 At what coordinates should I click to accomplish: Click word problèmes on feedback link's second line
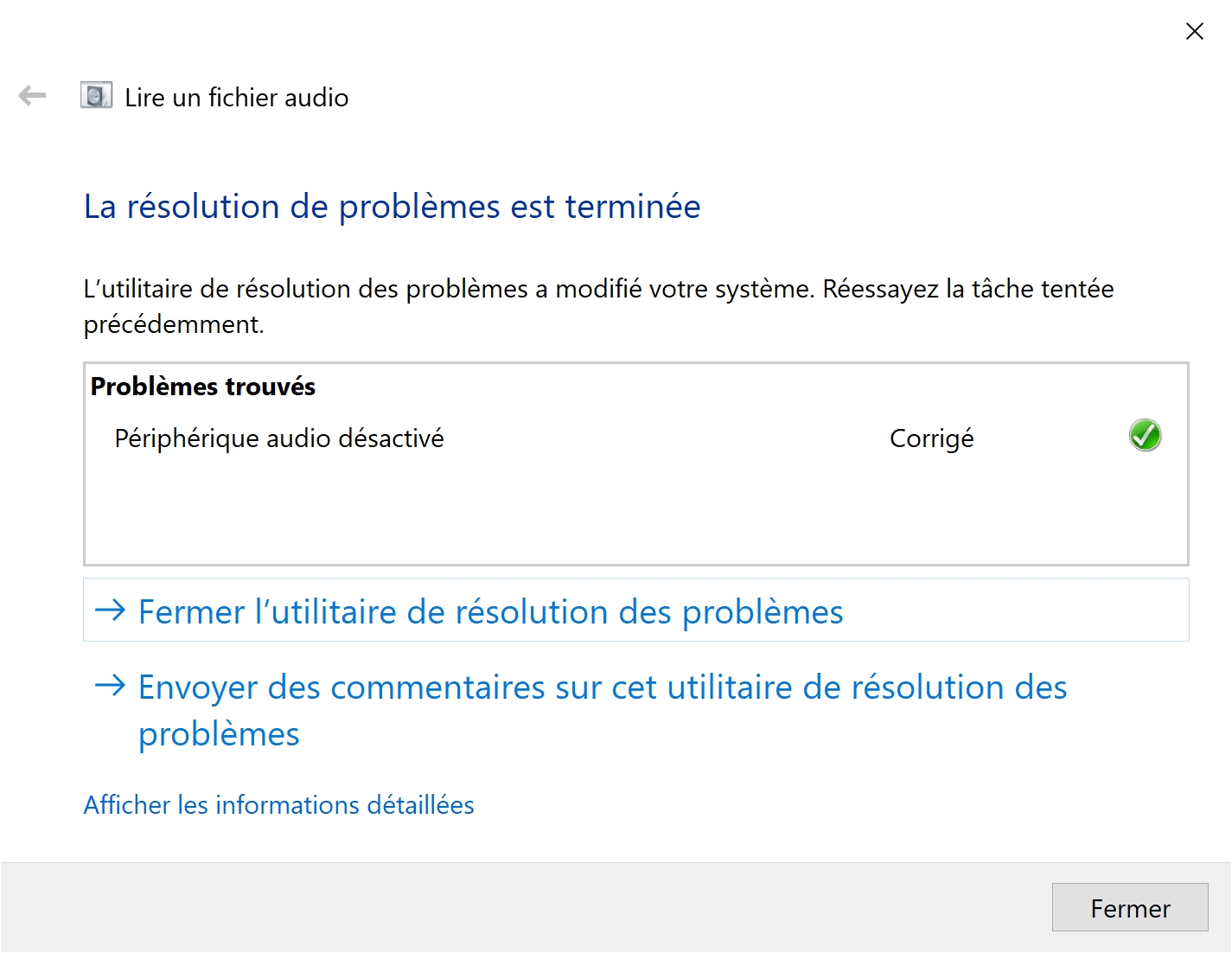point(219,734)
